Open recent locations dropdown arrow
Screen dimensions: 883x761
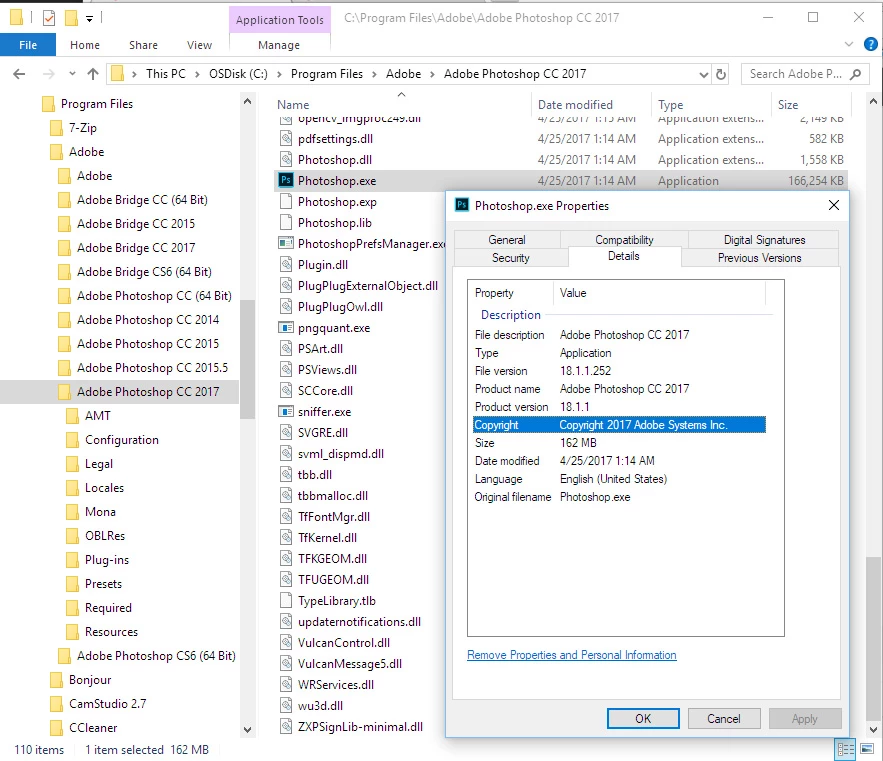[x=72, y=74]
